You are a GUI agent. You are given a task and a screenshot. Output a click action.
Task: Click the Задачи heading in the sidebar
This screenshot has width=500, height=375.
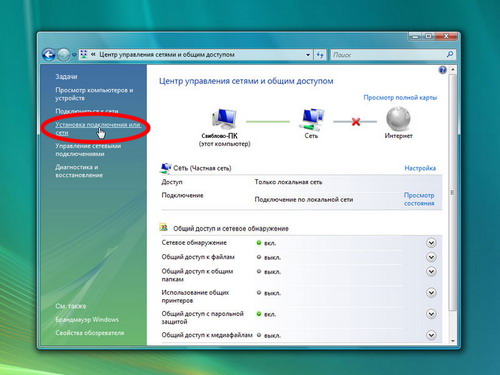(x=66, y=77)
